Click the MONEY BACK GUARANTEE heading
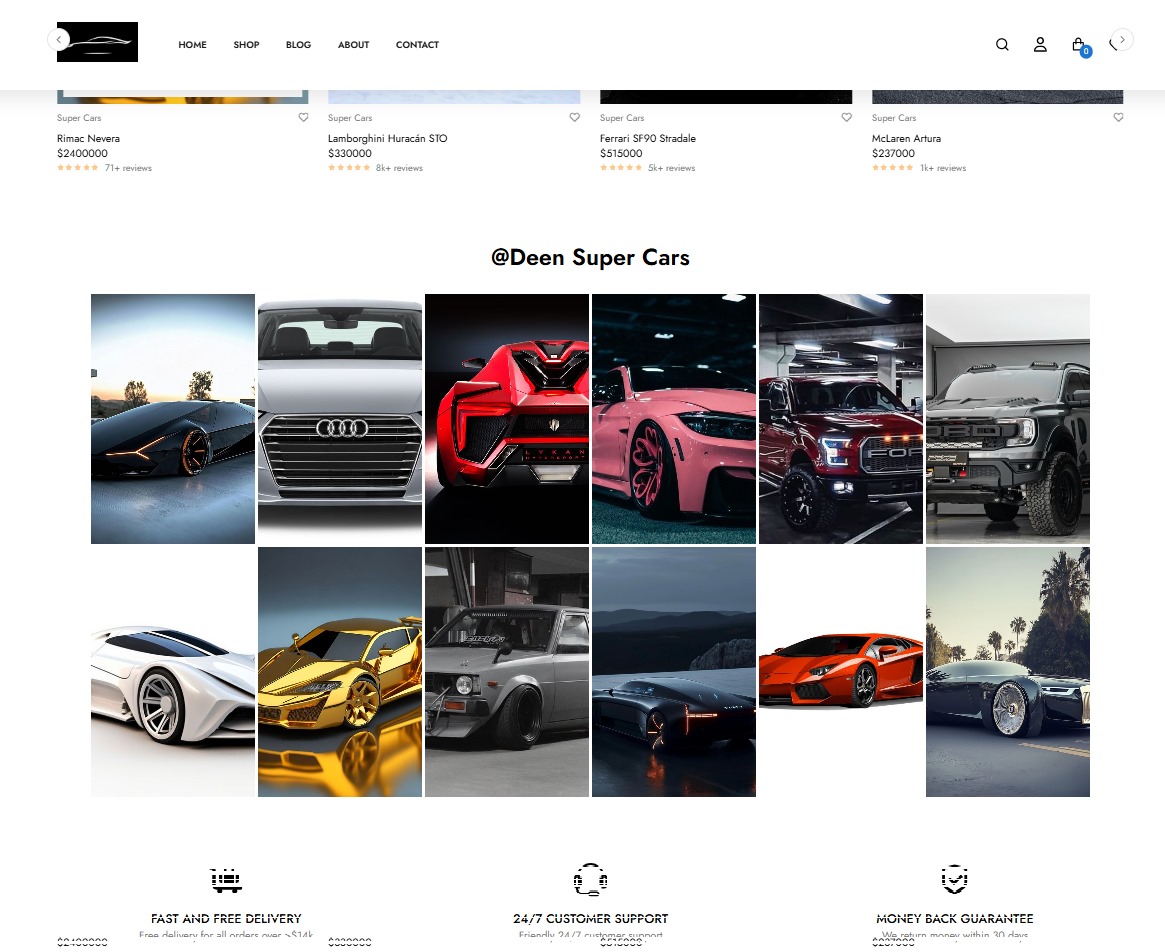The image size is (1165, 952). pos(955,919)
